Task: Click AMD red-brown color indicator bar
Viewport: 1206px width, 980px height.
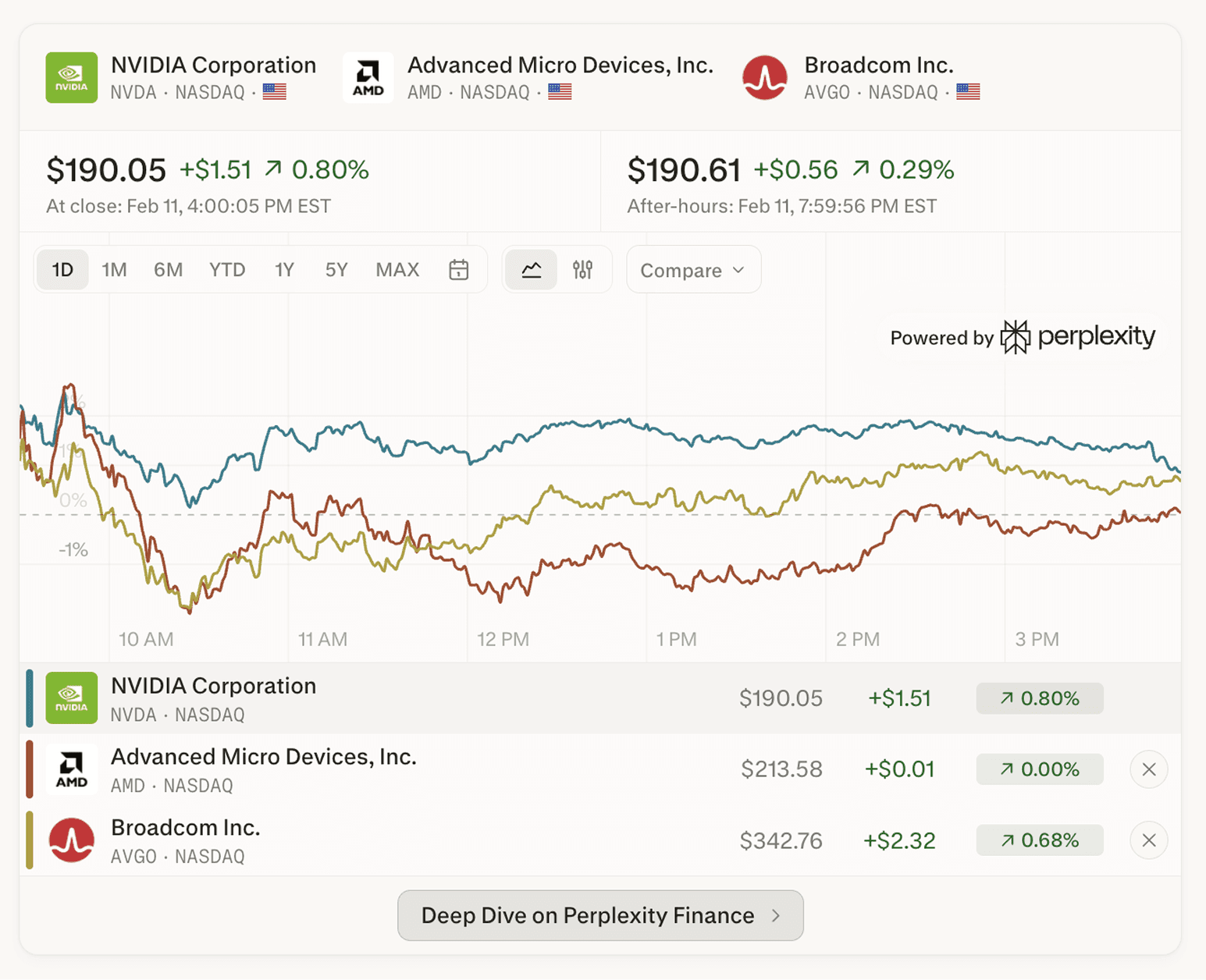Action: point(30,769)
